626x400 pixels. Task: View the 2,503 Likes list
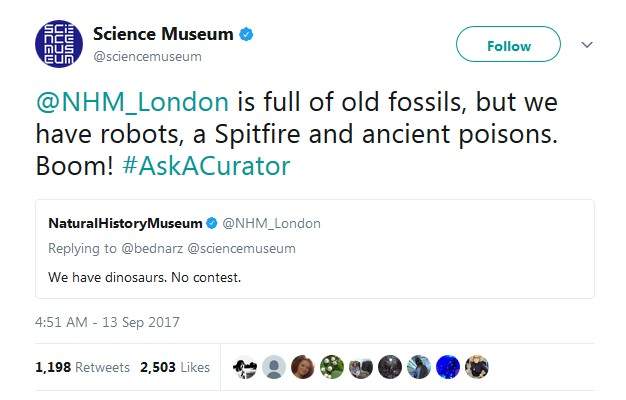click(176, 367)
